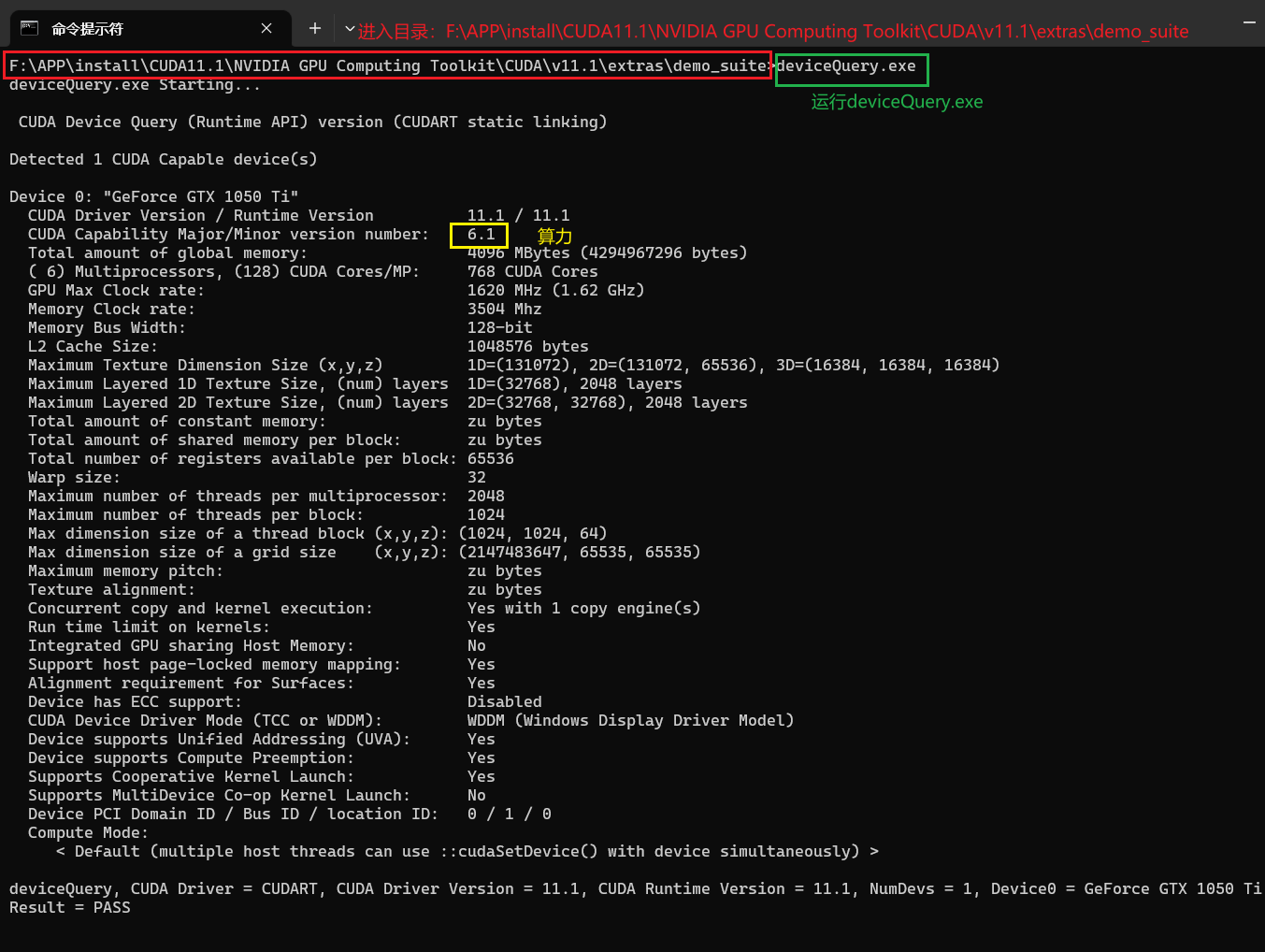
Task: Click grid size '(2147483647, 65535, 65535)'
Action: point(580,553)
